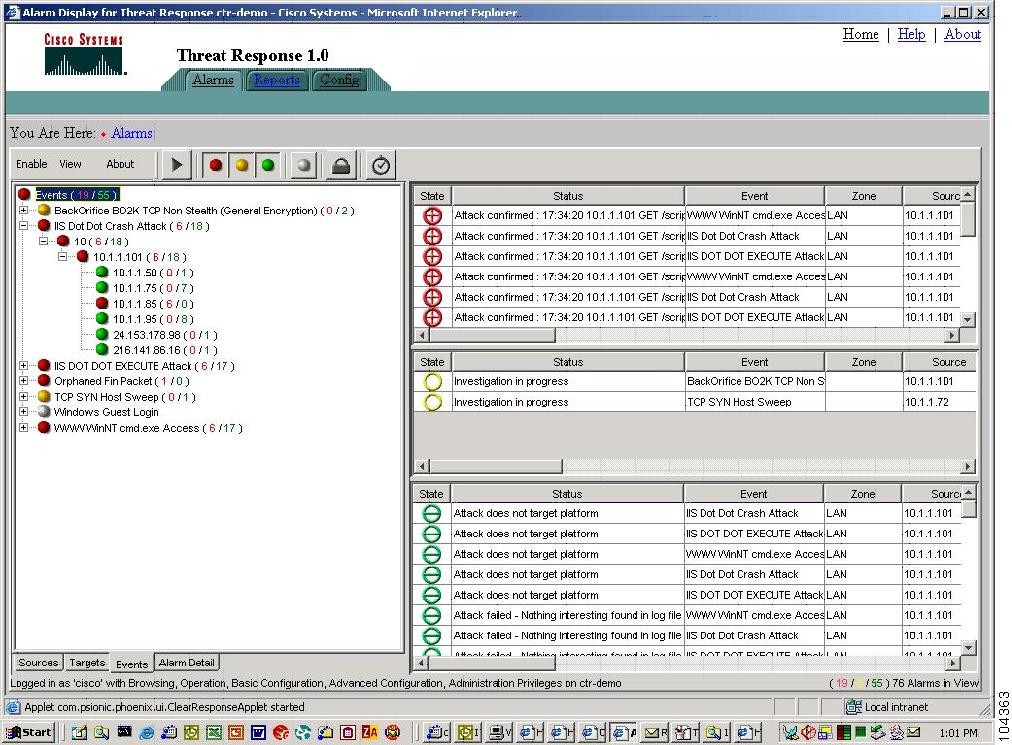Click up arrow of bottom table vertical scrollbar
The height and width of the screenshot is (745, 1012).
tap(967, 493)
